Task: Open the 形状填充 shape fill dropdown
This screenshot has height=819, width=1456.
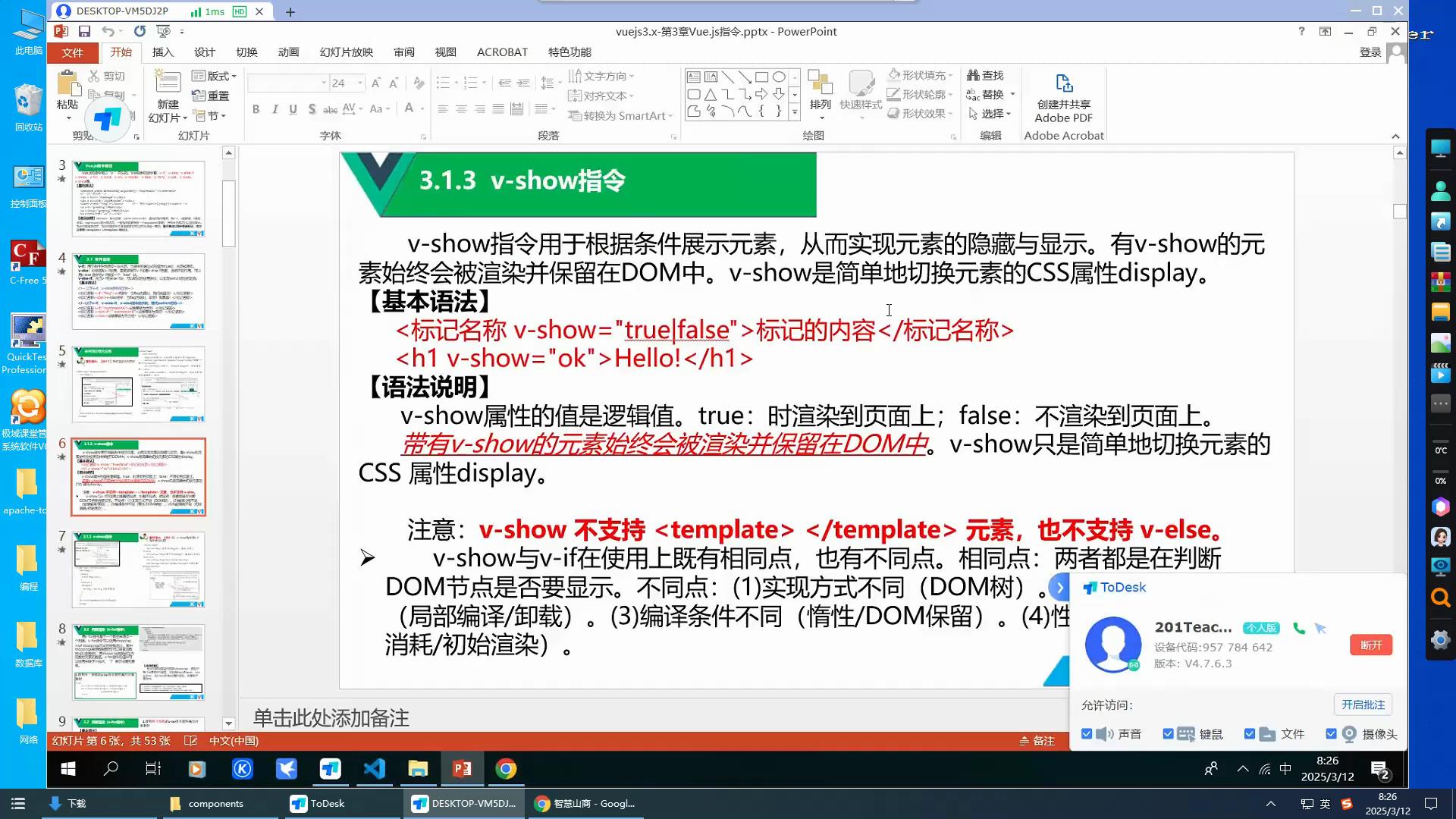Action: [949, 75]
